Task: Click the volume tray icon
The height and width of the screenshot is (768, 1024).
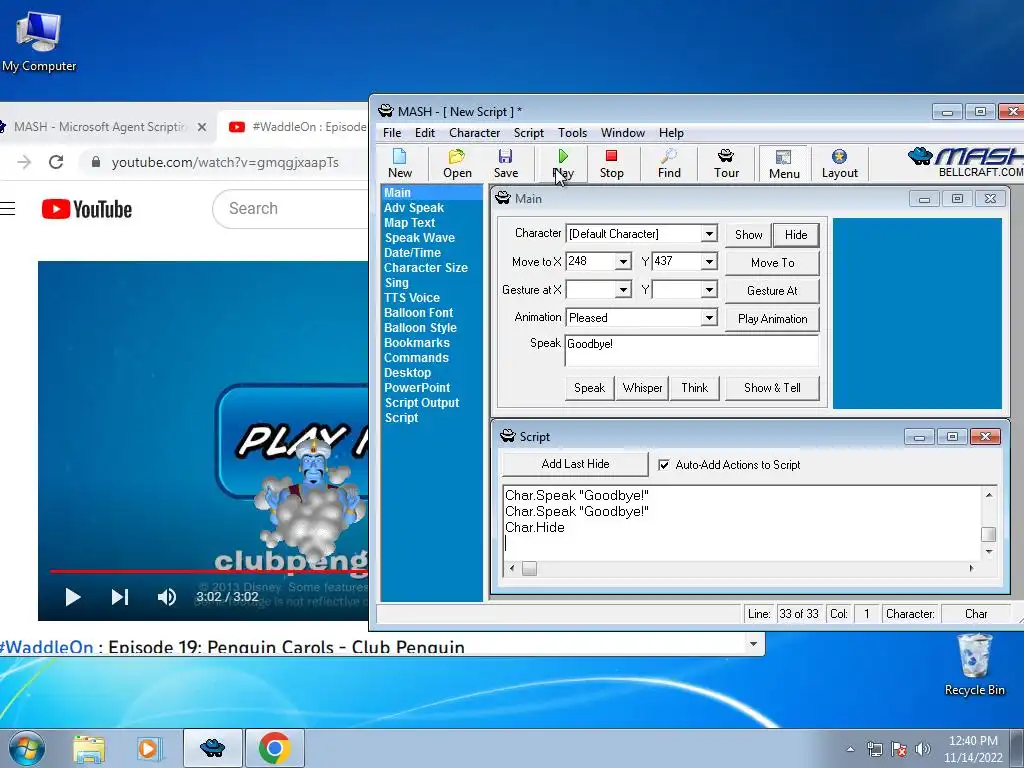Action: click(923, 749)
